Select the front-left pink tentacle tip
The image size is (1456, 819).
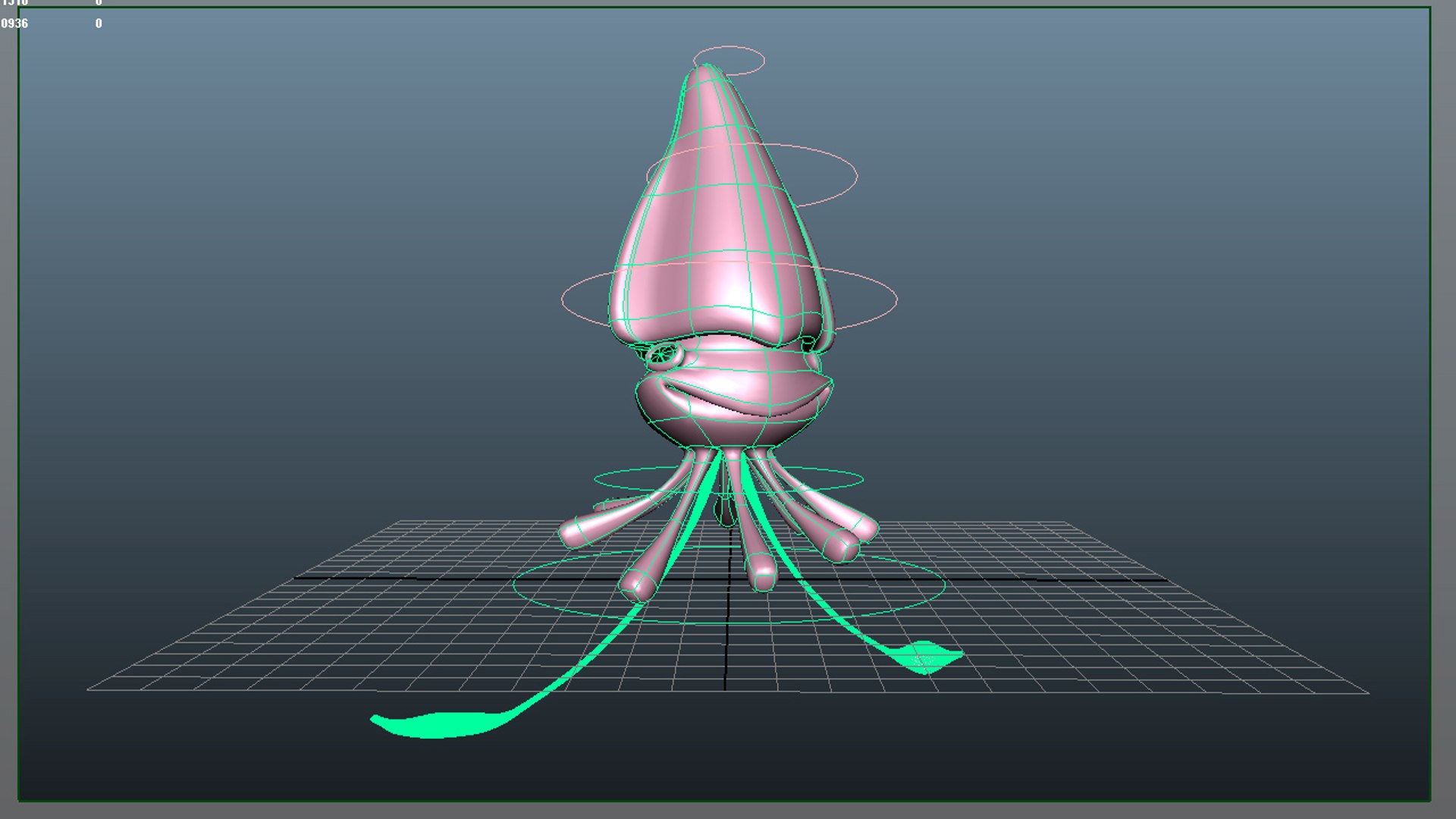(x=635, y=585)
